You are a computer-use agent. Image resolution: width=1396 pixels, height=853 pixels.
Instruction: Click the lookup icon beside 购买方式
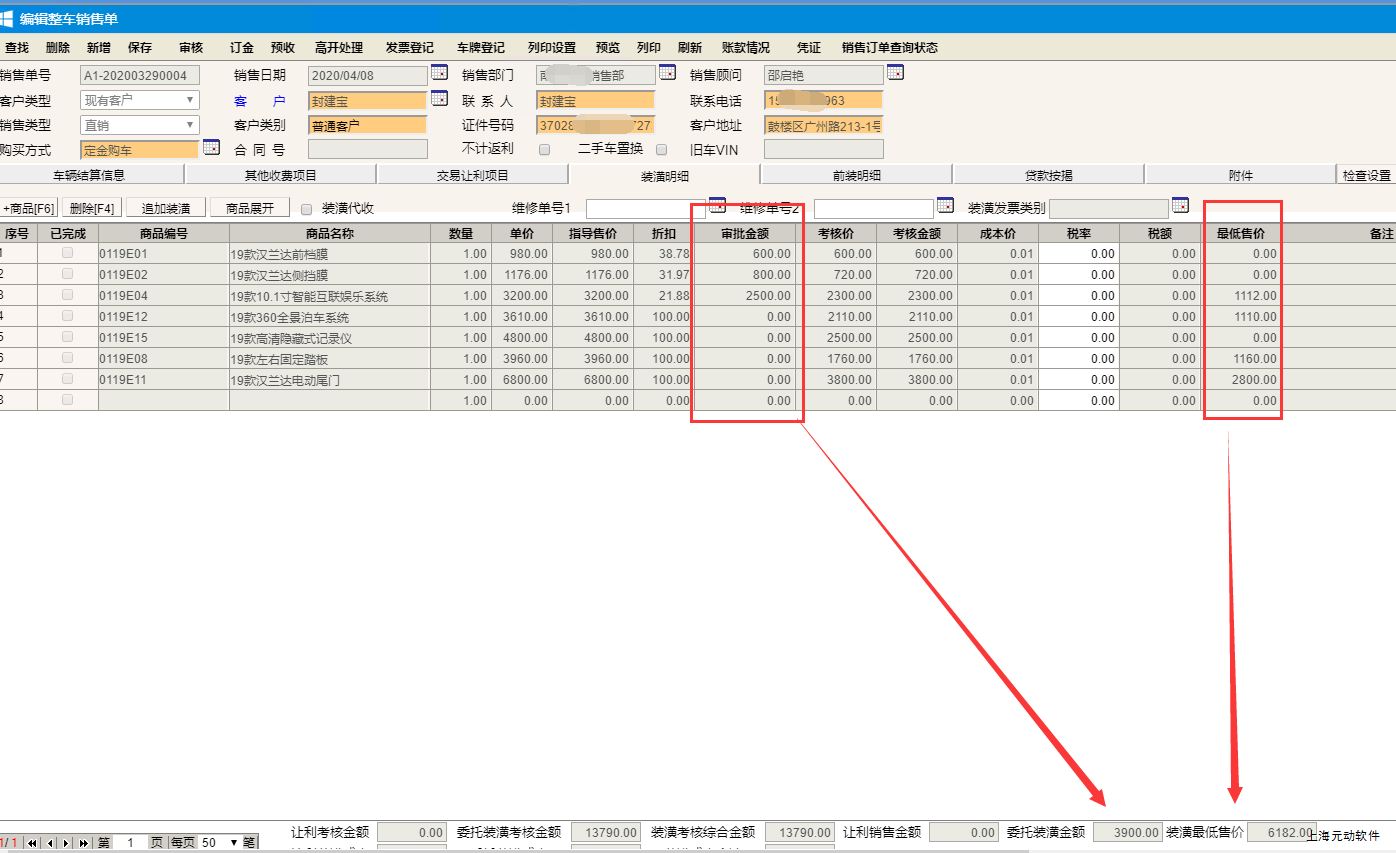click(x=211, y=147)
